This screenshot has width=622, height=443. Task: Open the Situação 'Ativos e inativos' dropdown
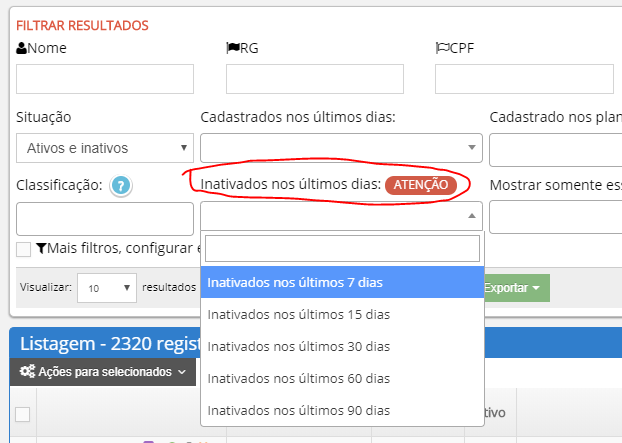(x=105, y=148)
